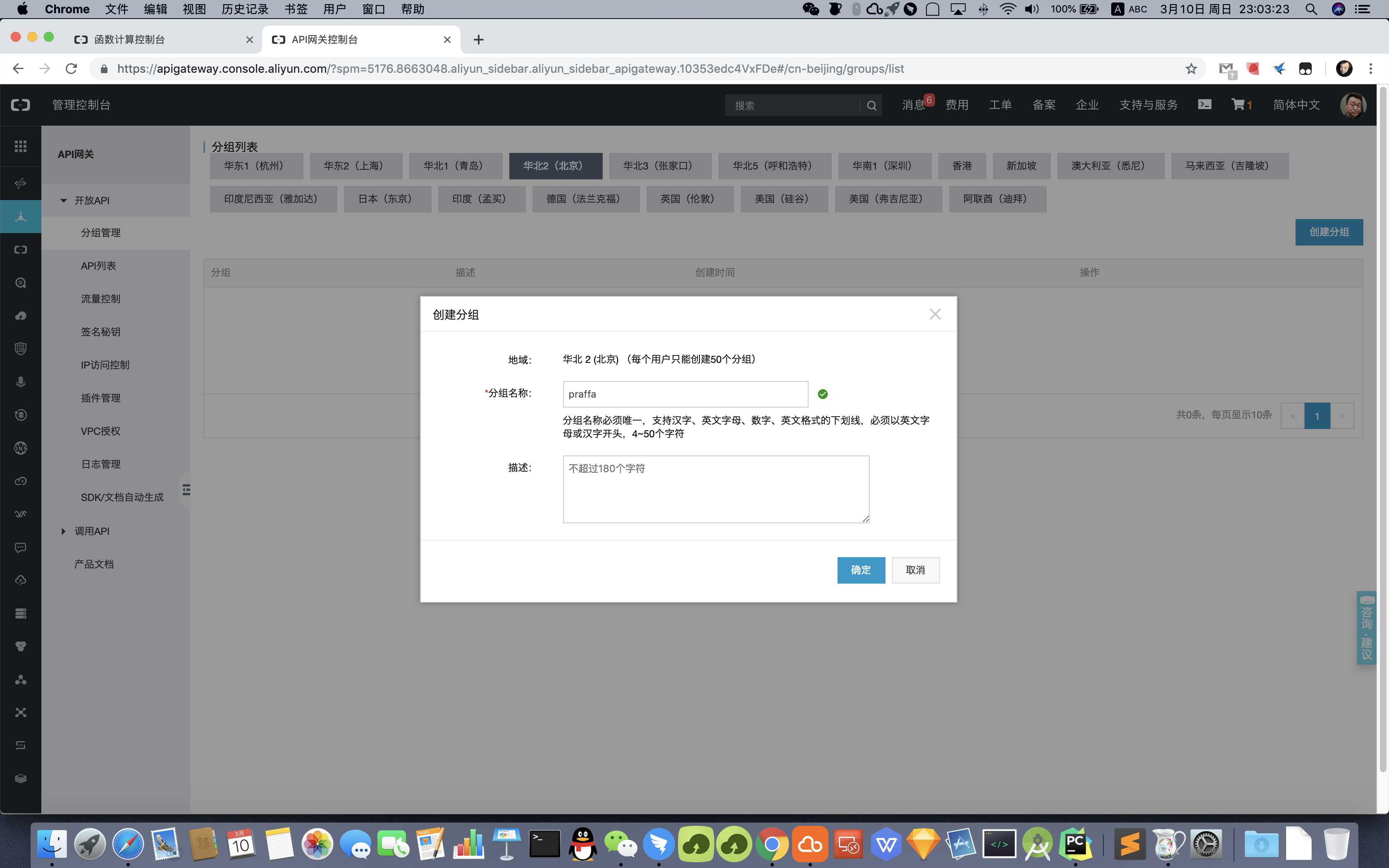Viewport: 1389px width, 868px height.
Task: Reload the page with the refresh icon
Action: pos(71,69)
